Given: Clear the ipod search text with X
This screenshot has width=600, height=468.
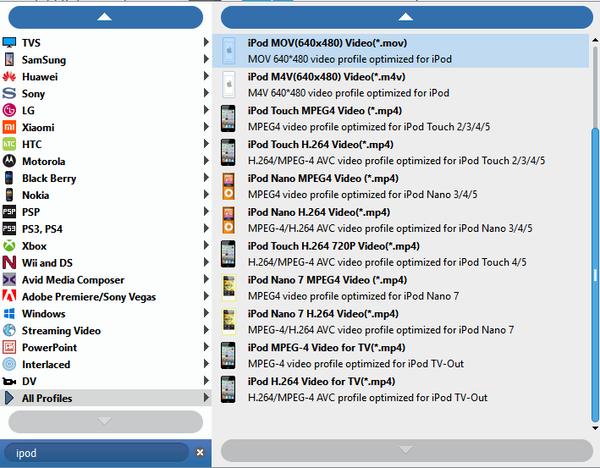Looking at the screenshot, I should [x=200, y=453].
